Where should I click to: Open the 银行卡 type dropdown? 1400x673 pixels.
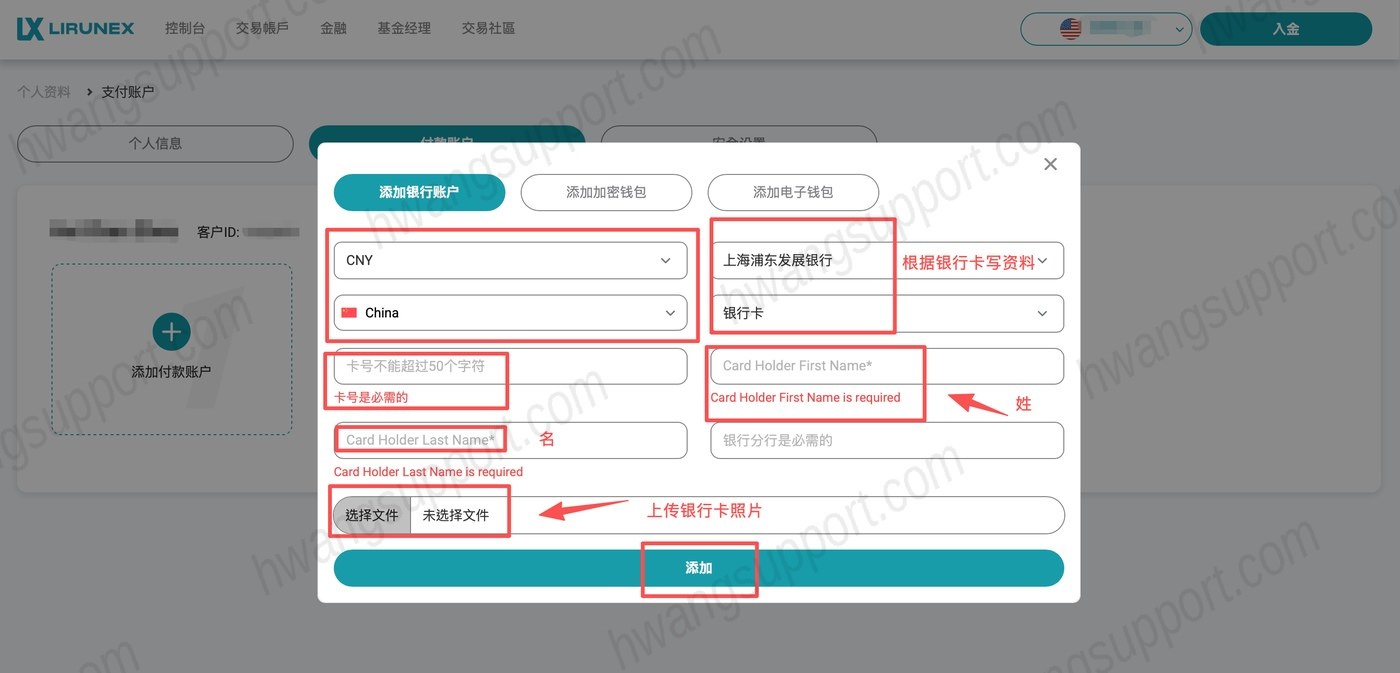tap(887, 313)
